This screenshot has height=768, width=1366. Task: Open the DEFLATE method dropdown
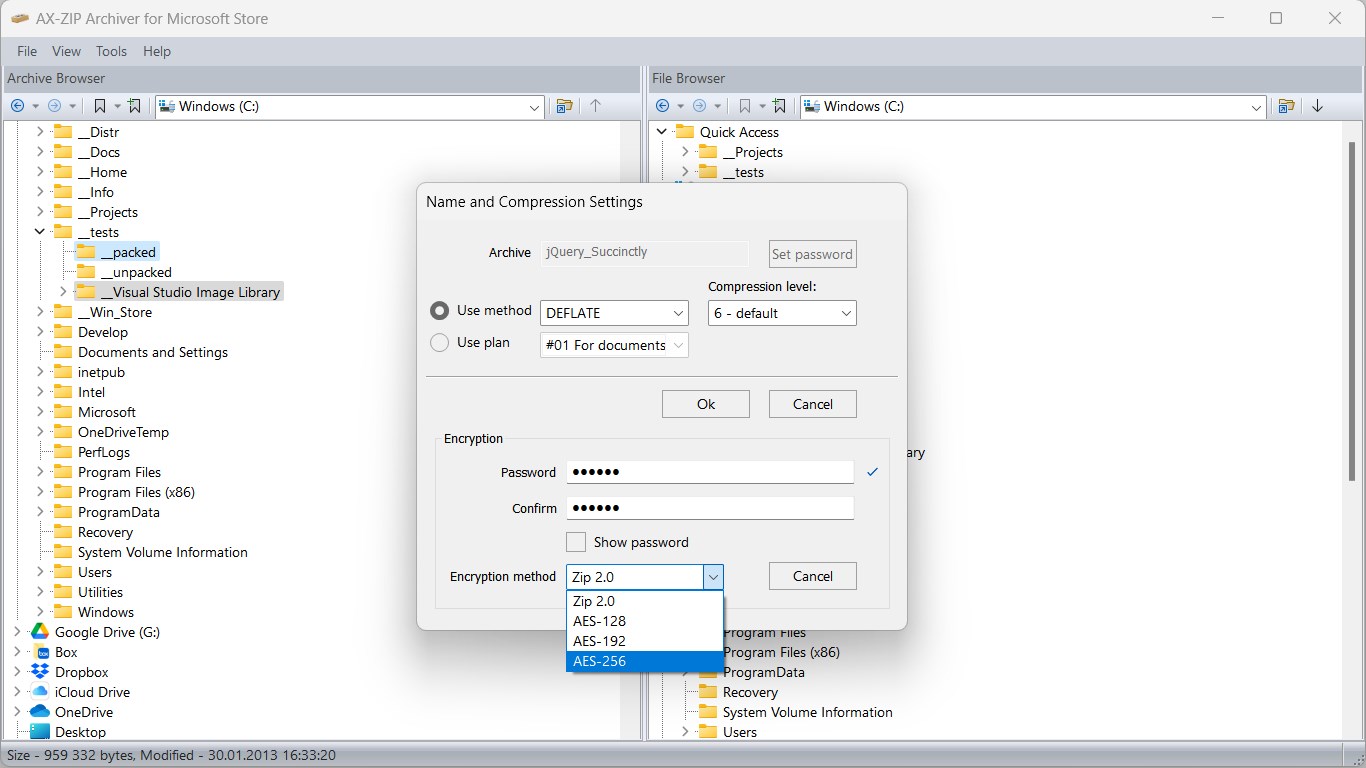(614, 313)
